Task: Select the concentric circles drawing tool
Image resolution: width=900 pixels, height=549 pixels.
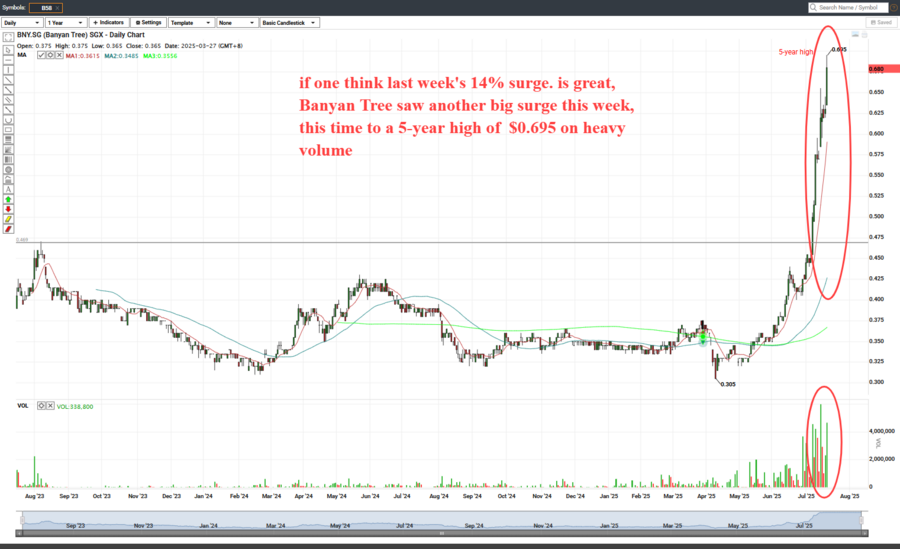Action: coord(8,169)
